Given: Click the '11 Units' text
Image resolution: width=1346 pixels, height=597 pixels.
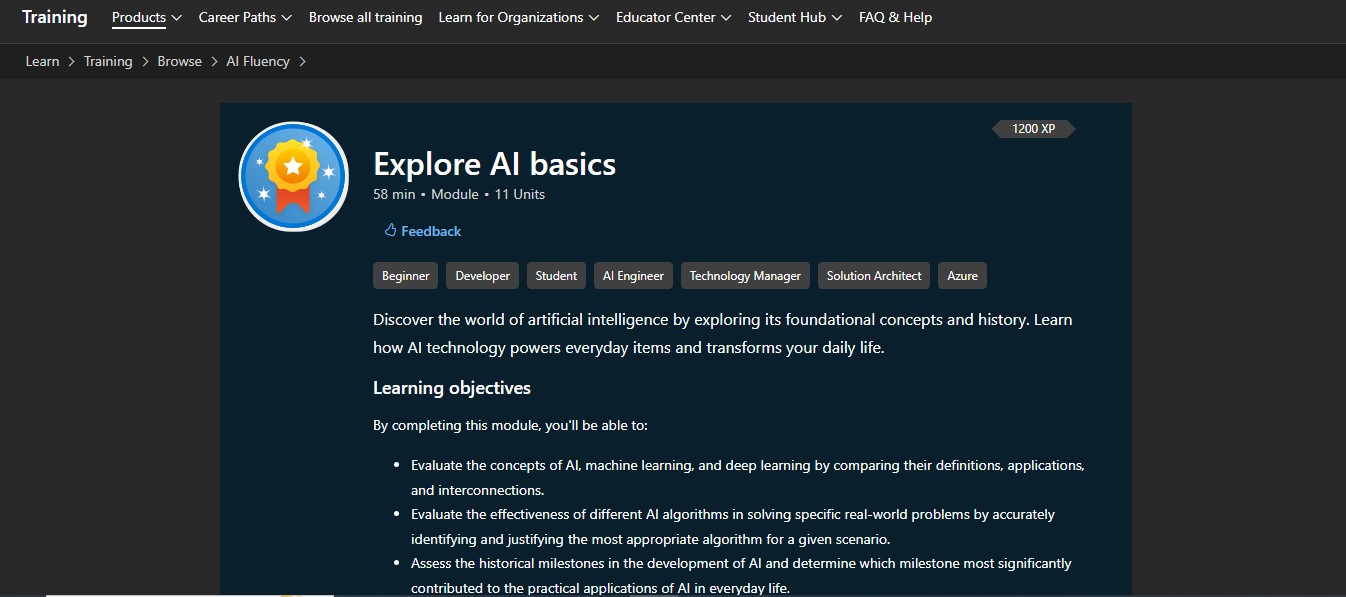Looking at the screenshot, I should [x=520, y=194].
